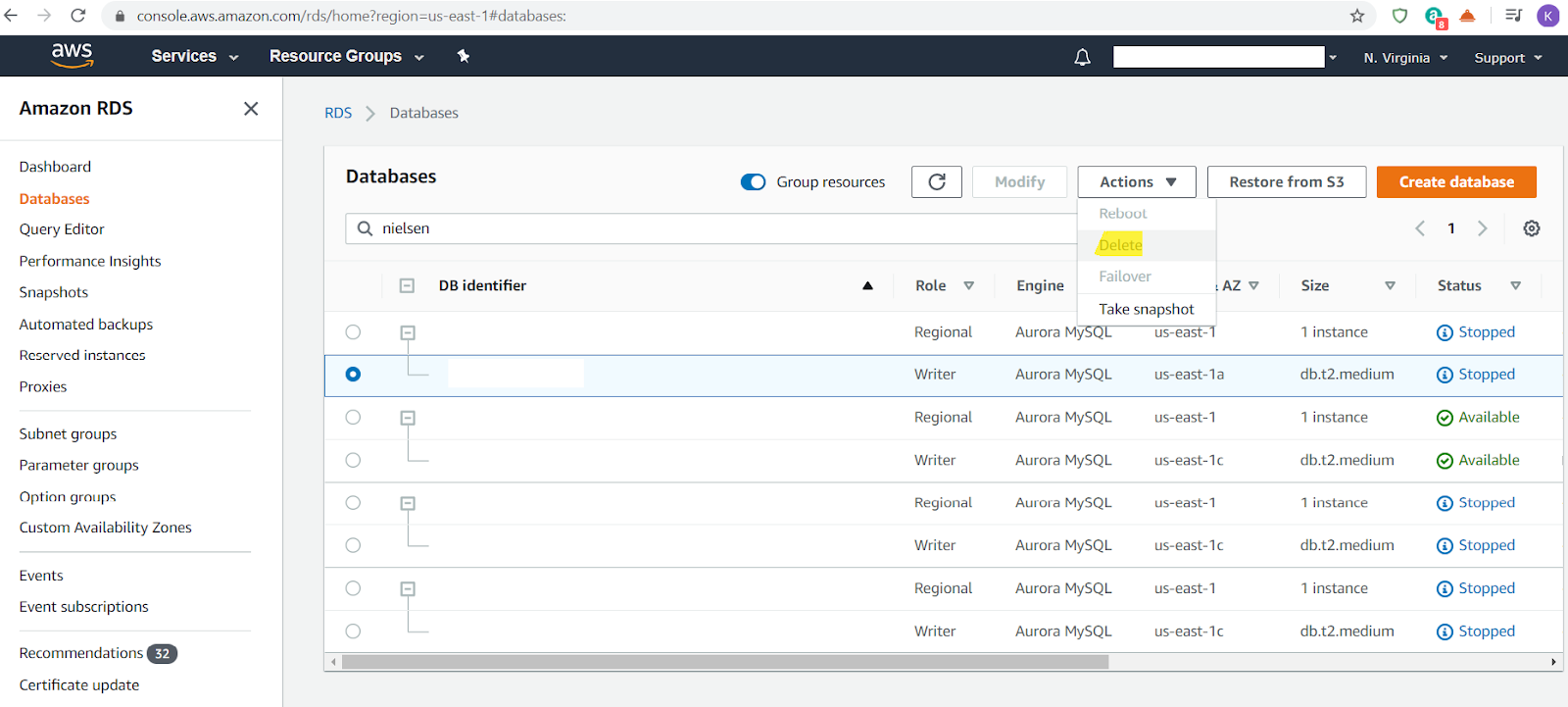Open the Services dropdown
Screen dimensions: 1568x707
tap(195, 57)
